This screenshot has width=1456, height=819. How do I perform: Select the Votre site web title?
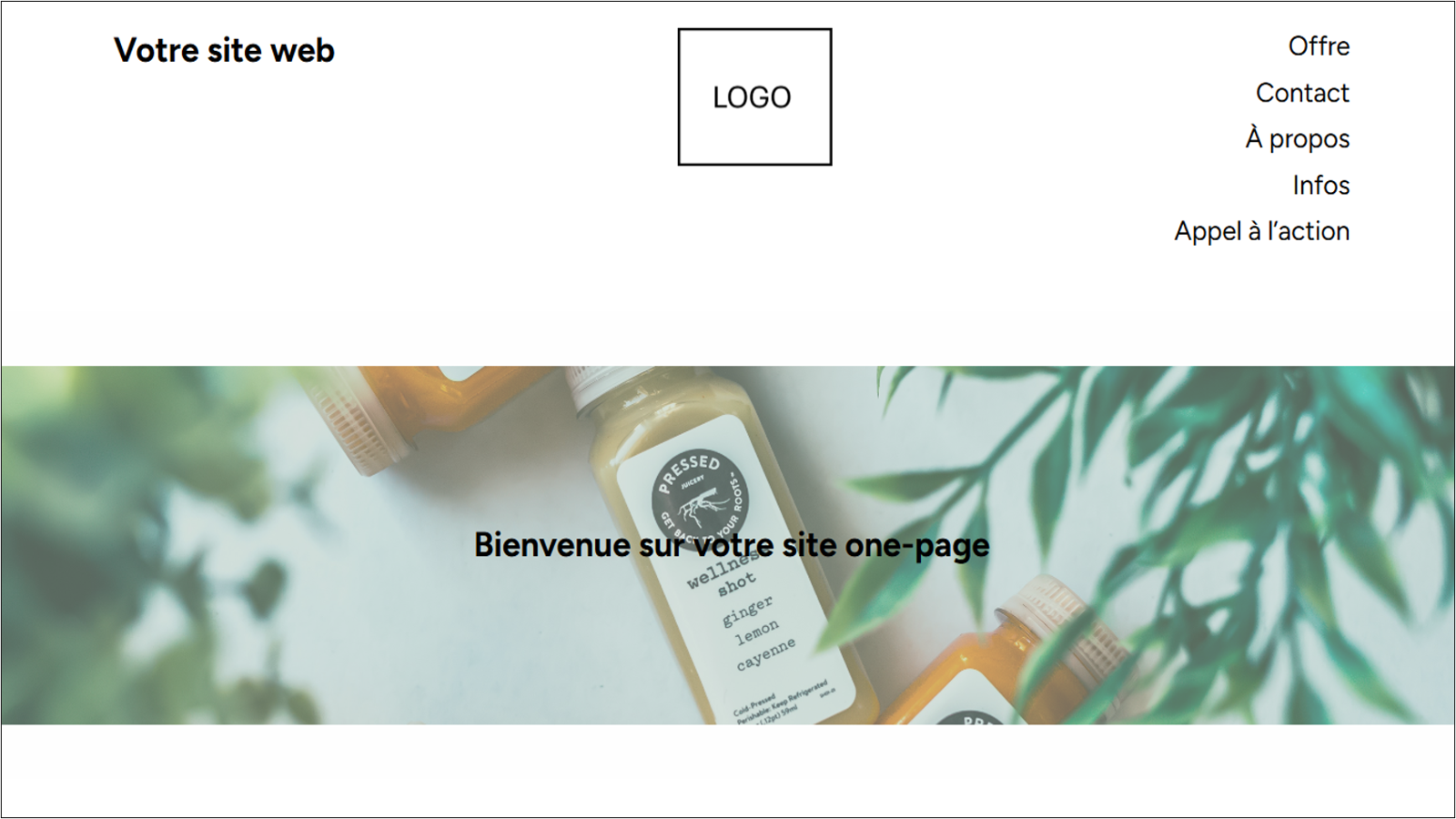tap(224, 50)
